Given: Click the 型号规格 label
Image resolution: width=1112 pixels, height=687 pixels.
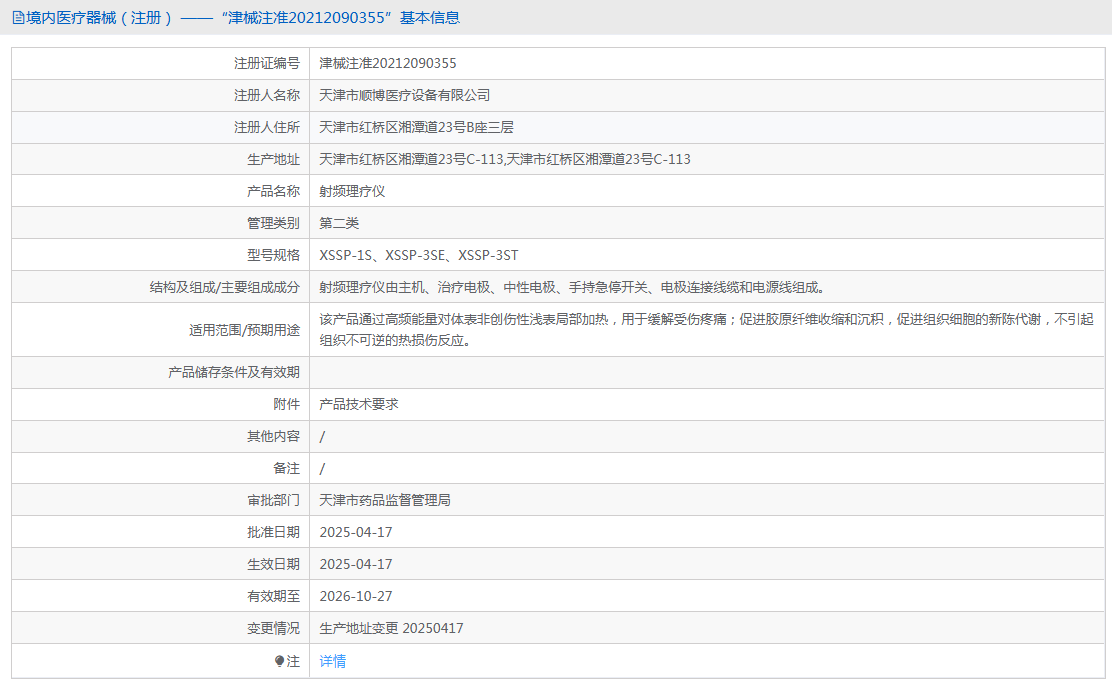Looking at the screenshot, I should tap(273, 255).
